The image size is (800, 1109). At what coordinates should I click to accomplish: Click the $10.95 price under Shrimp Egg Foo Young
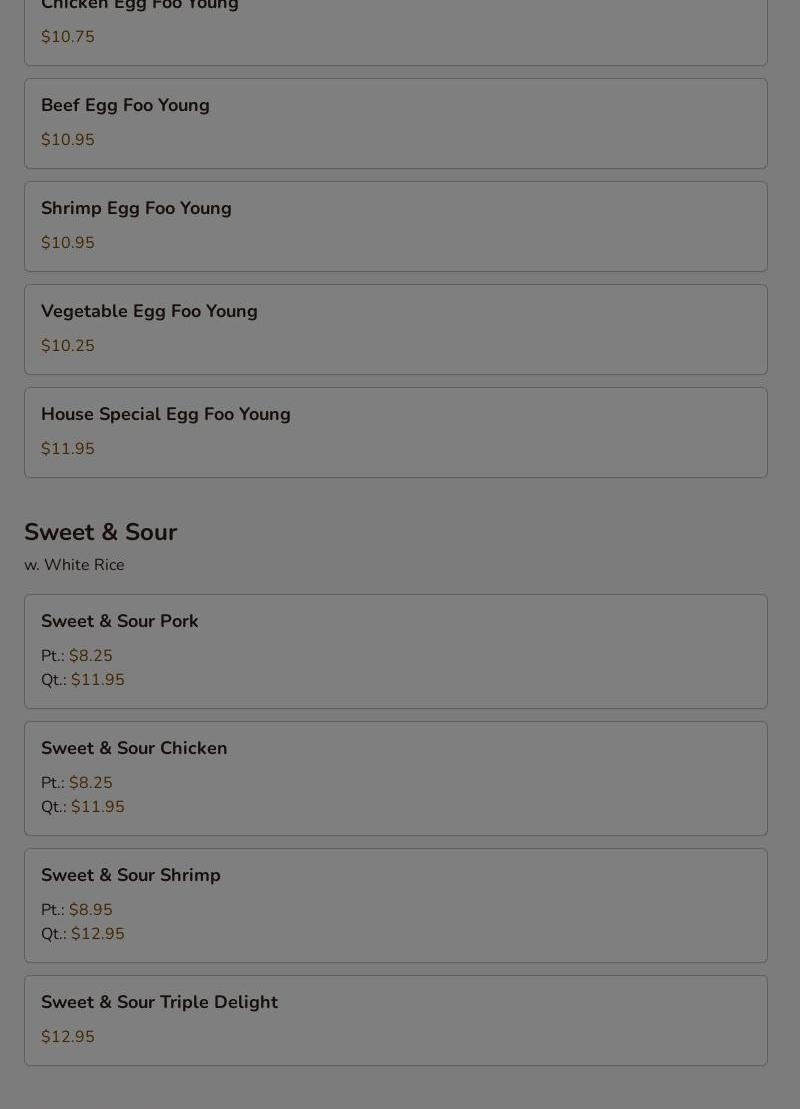[68, 243]
